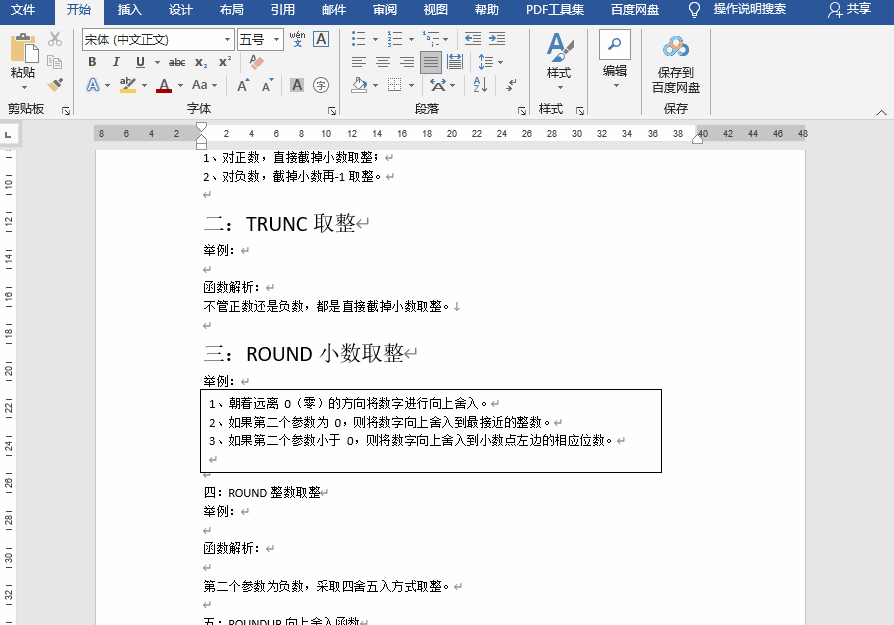The height and width of the screenshot is (625, 894).
Task: Apply character shading icon
Action: click(296, 85)
